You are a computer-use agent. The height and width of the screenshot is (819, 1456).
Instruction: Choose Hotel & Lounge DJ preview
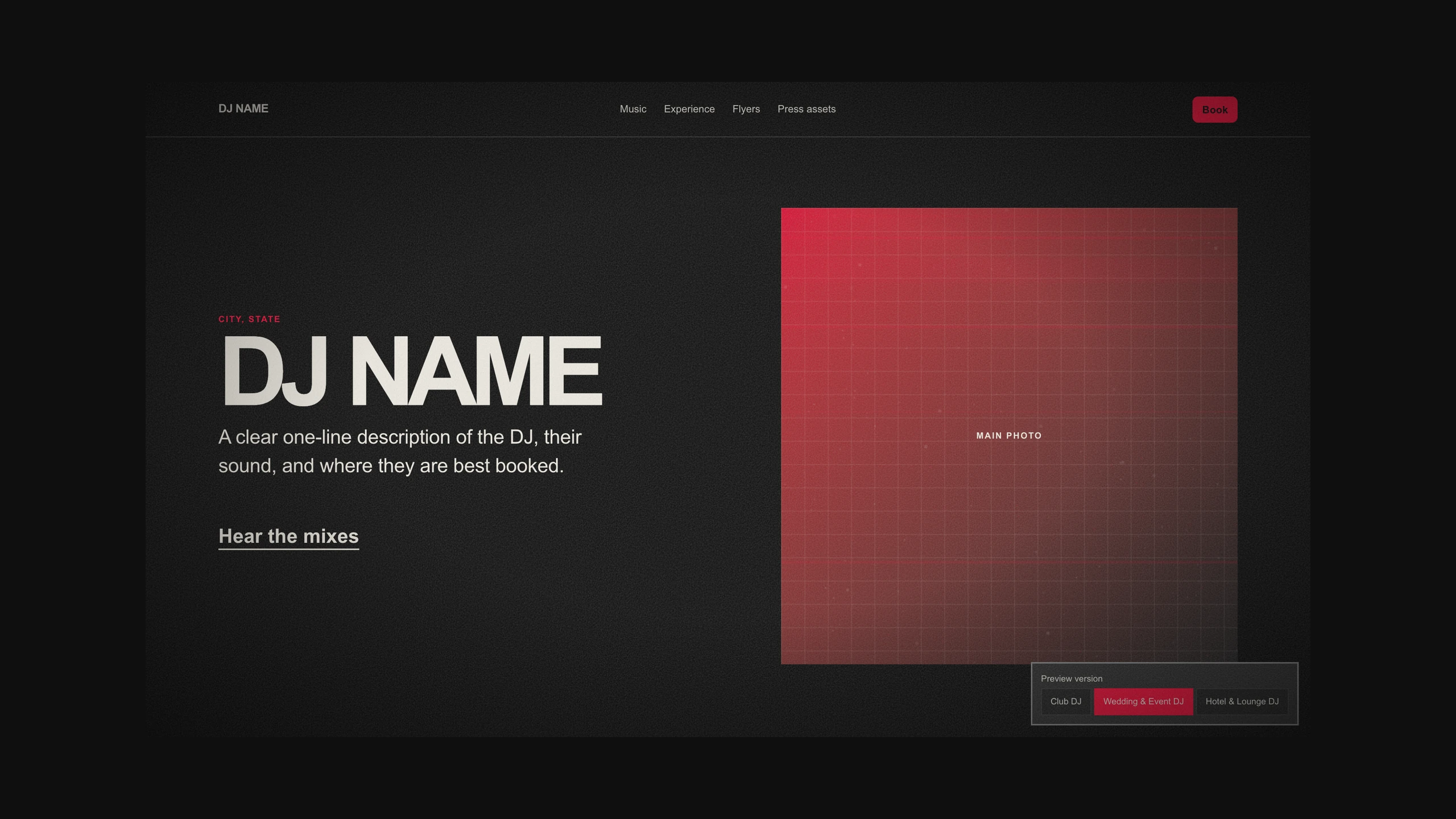[x=1242, y=701]
